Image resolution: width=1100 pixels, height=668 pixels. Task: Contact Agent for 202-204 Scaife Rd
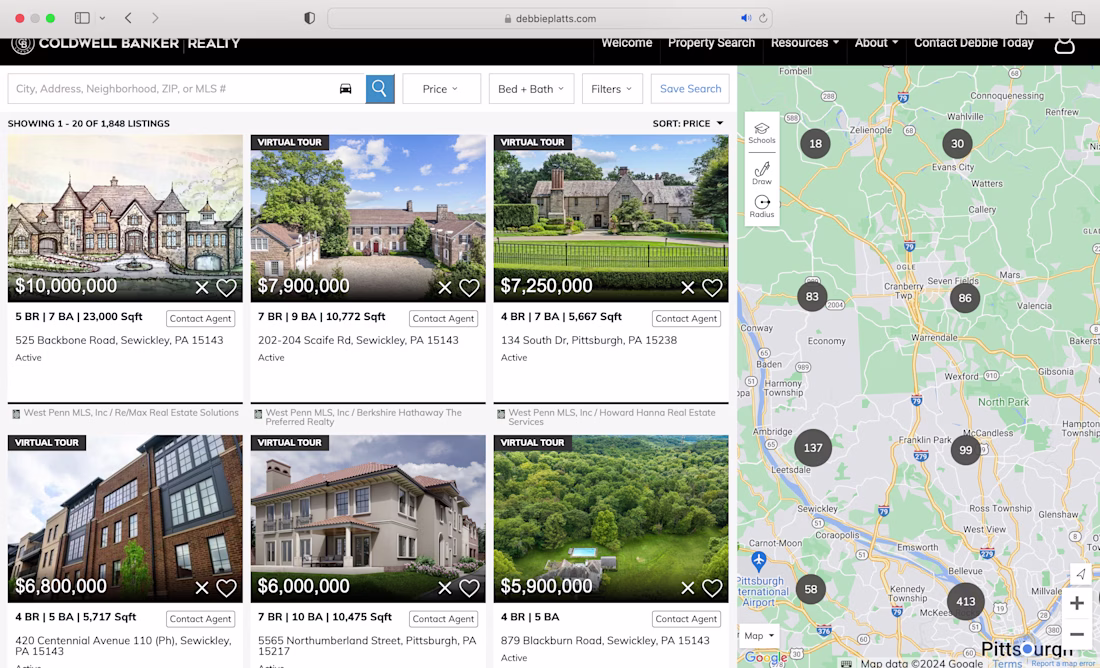coord(443,319)
